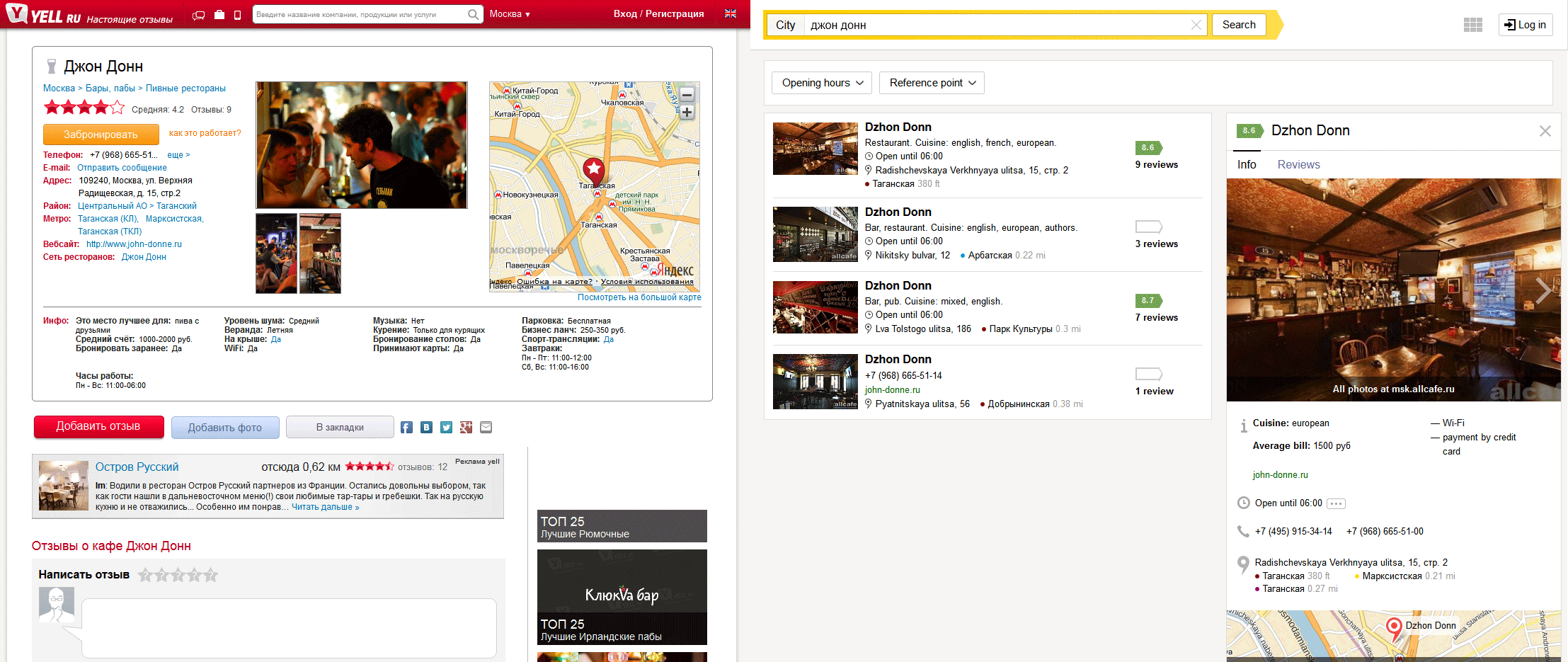The height and width of the screenshot is (662, 1568).
Task: Click the magnifier icon in Yell search box
Action: coord(474,14)
